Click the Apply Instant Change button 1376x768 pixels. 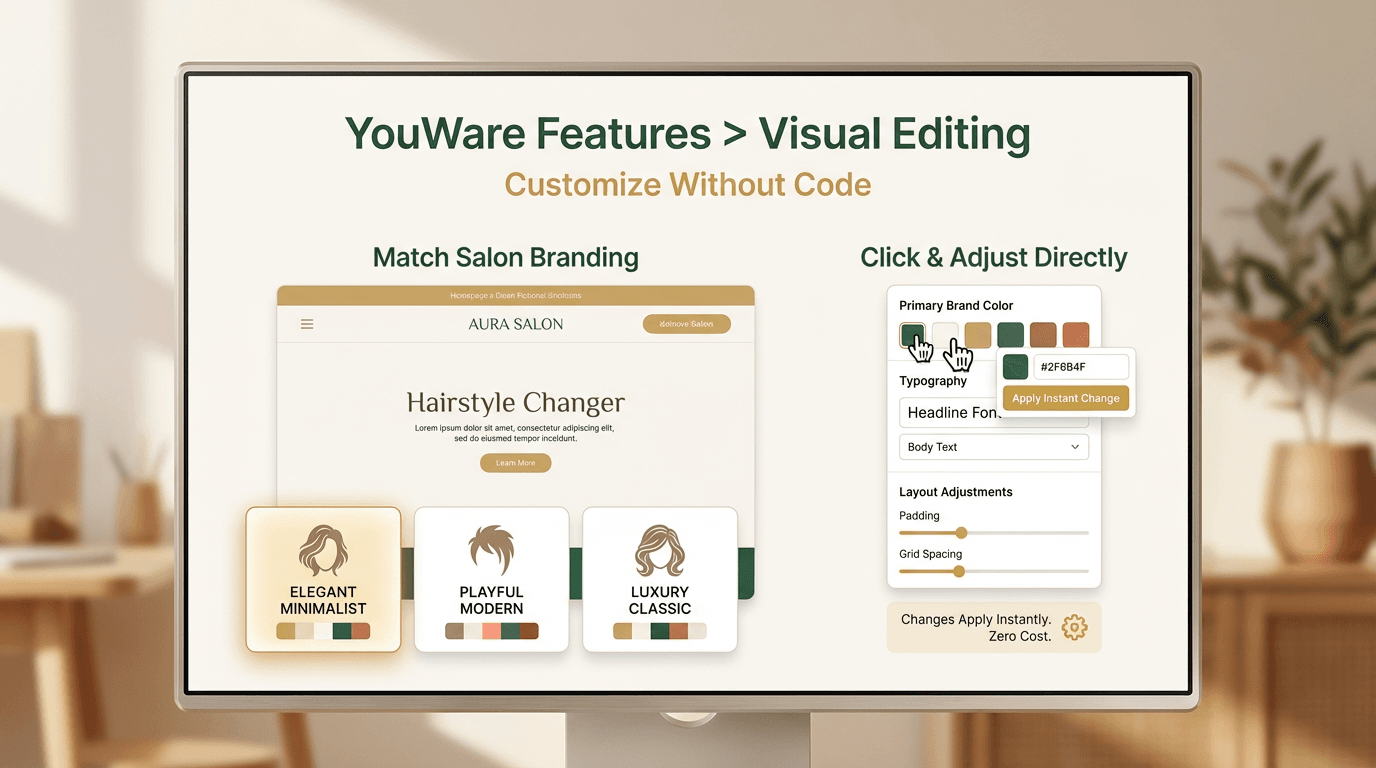coord(1066,398)
